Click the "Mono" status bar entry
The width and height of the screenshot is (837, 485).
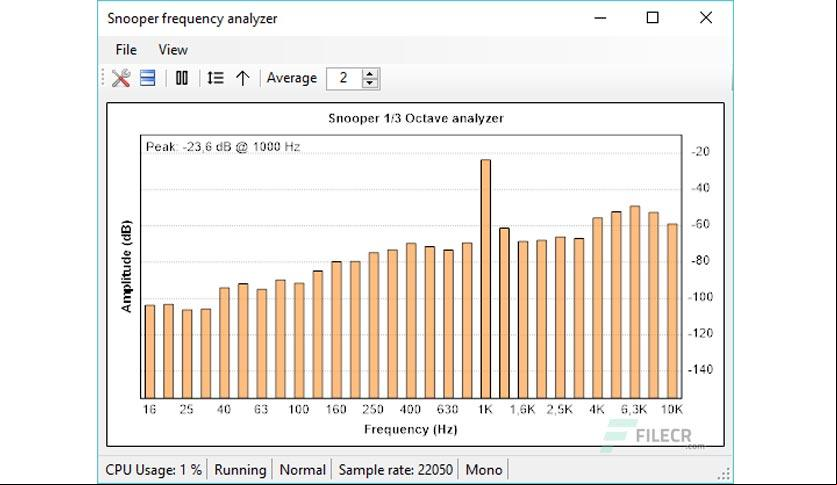click(x=484, y=470)
